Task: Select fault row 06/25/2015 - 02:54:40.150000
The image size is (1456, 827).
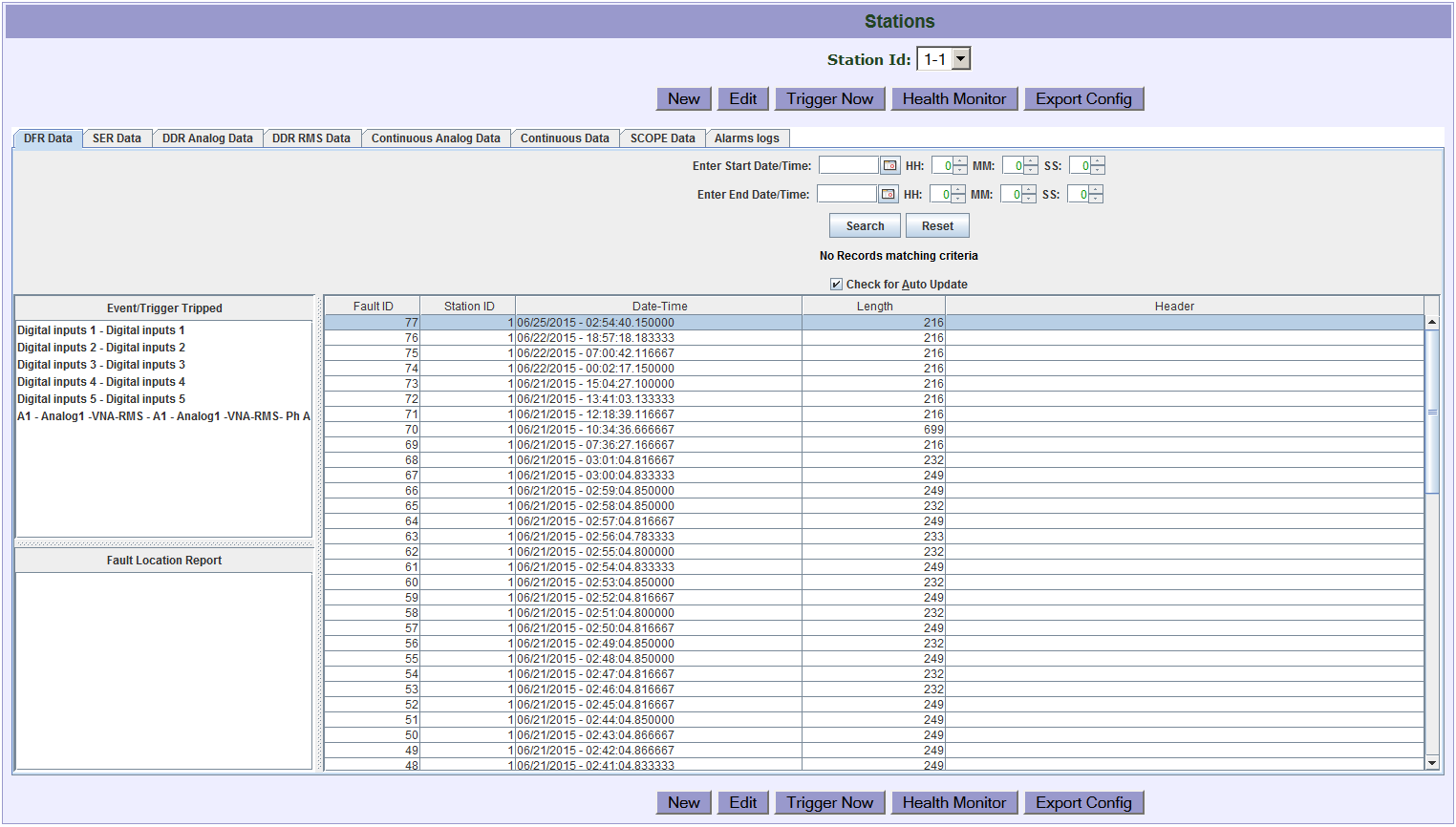Action: tap(874, 323)
